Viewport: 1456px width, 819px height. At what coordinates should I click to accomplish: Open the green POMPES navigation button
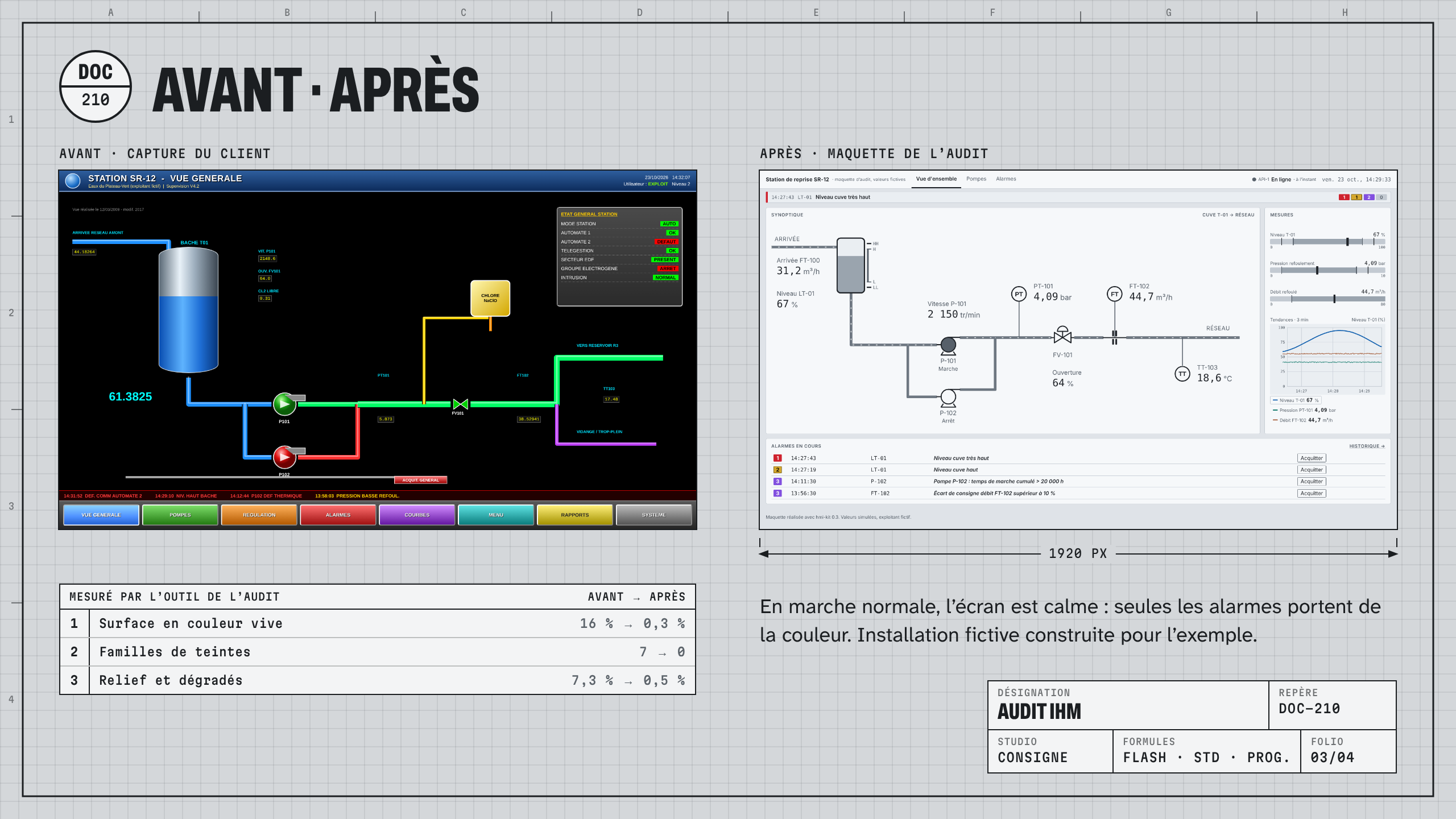pos(180,515)
